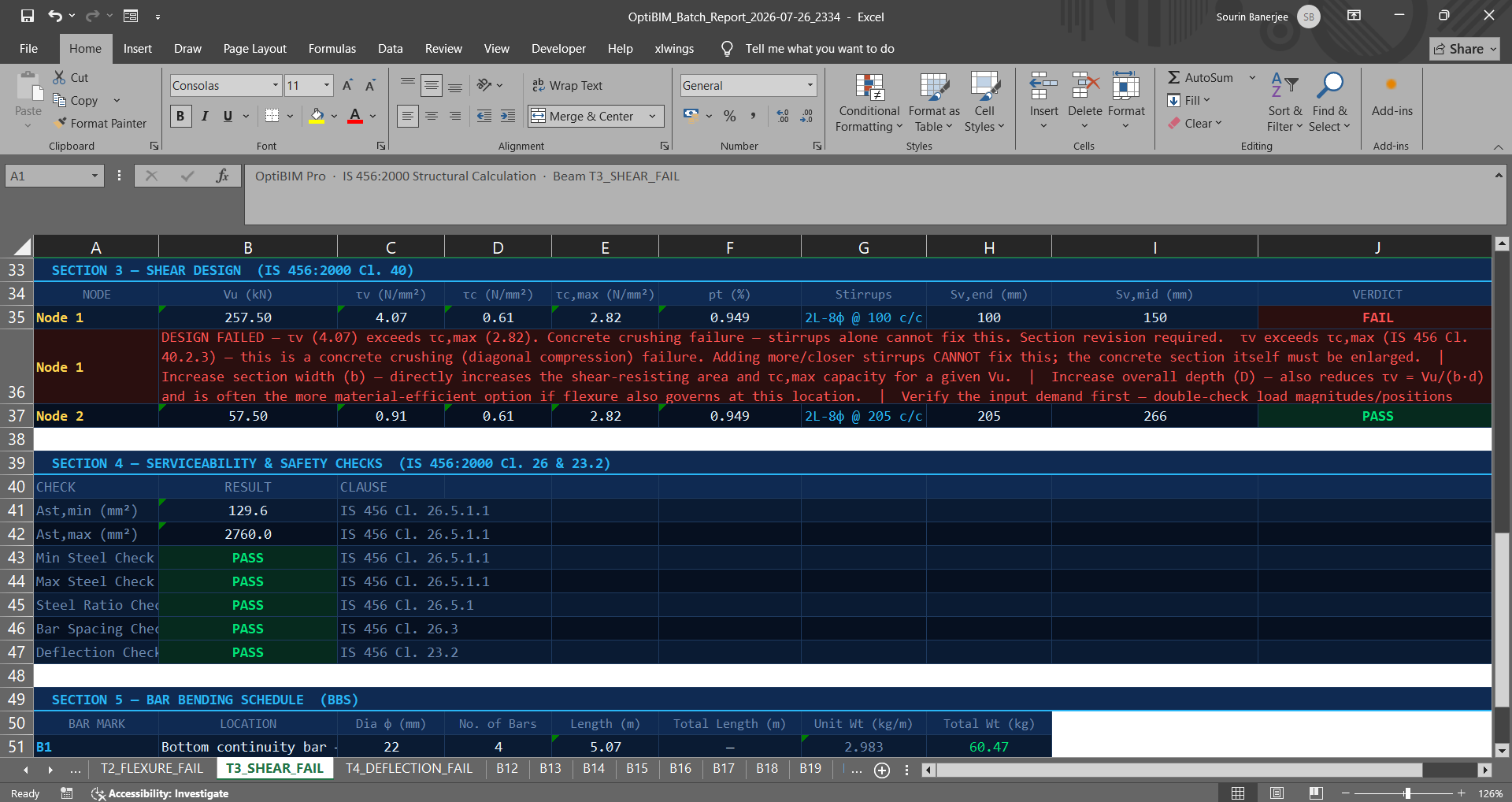Toggle Wrap Text
1512x802 pixels.
[567, 85]
